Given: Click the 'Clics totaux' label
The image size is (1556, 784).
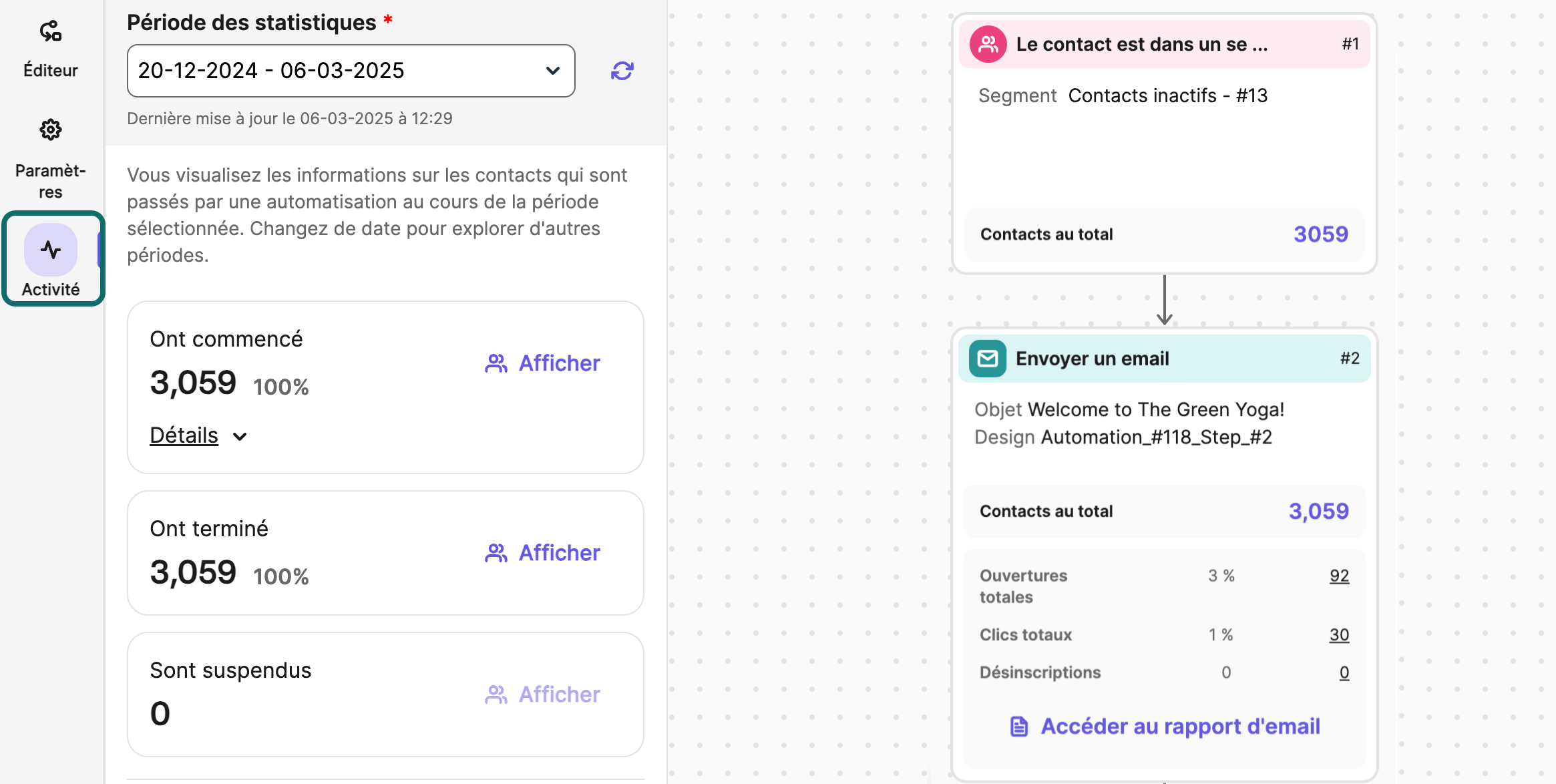Looking at the screenshot, I should point(1026,634).
